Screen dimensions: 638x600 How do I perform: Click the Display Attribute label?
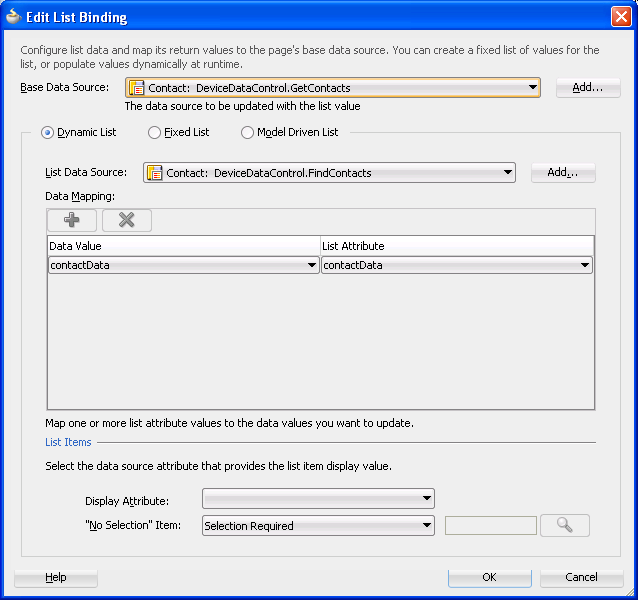point(127,501)
